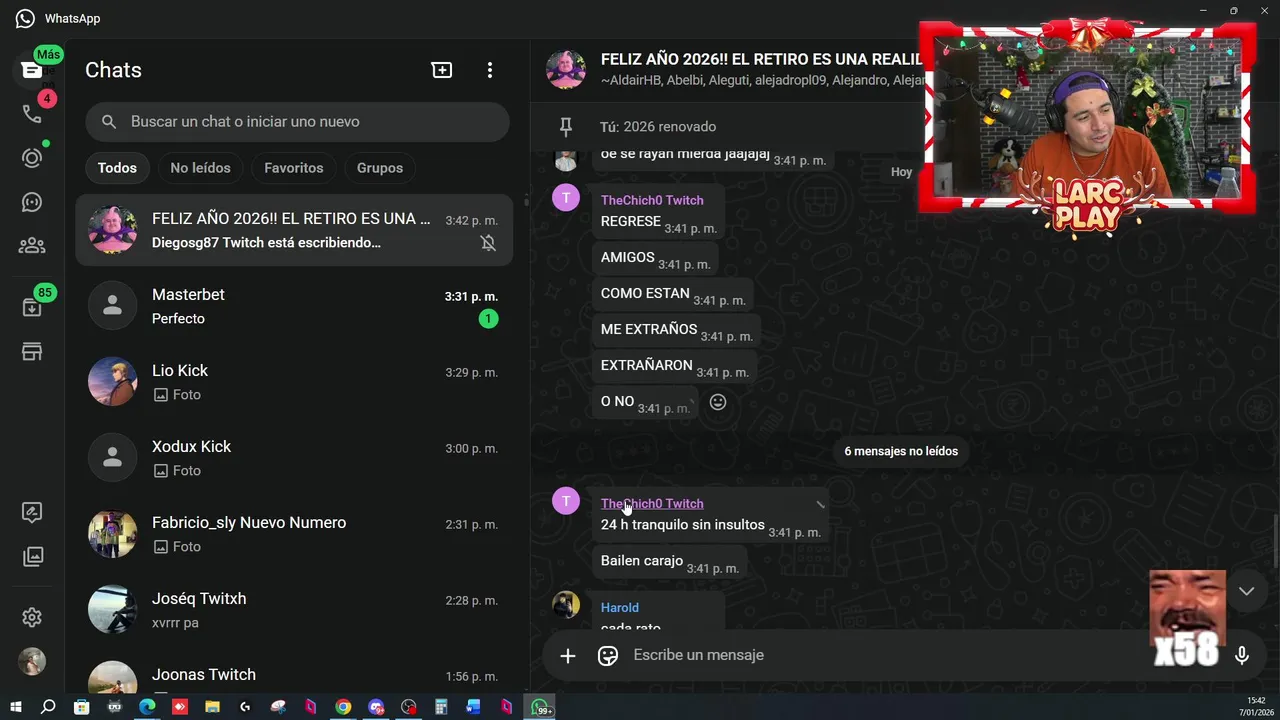
Task: Open the AI chat icon above media
Action: (x=32, y=512)
